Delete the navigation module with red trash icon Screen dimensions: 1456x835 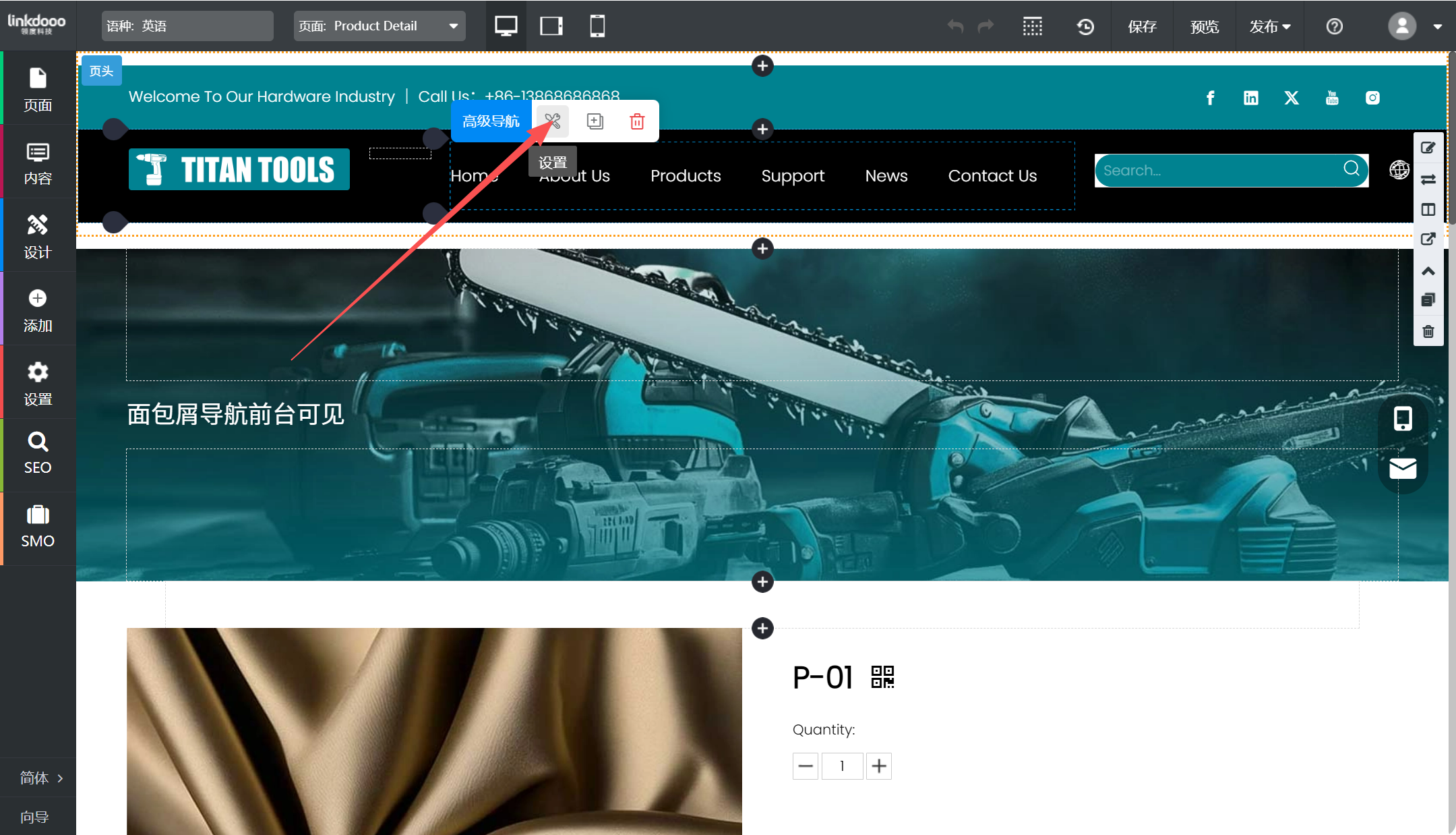coord(637,121)
